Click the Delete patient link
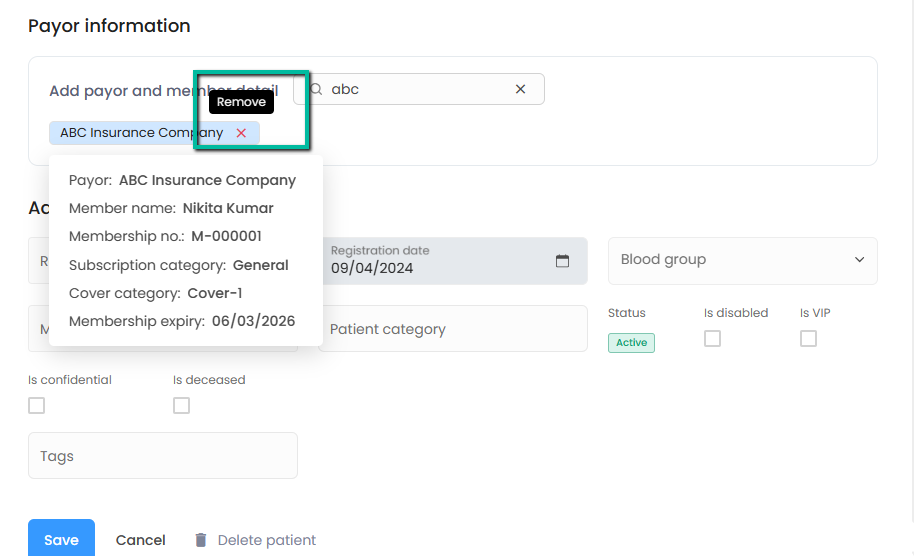The image size is (914, 556). pos(266,540)
